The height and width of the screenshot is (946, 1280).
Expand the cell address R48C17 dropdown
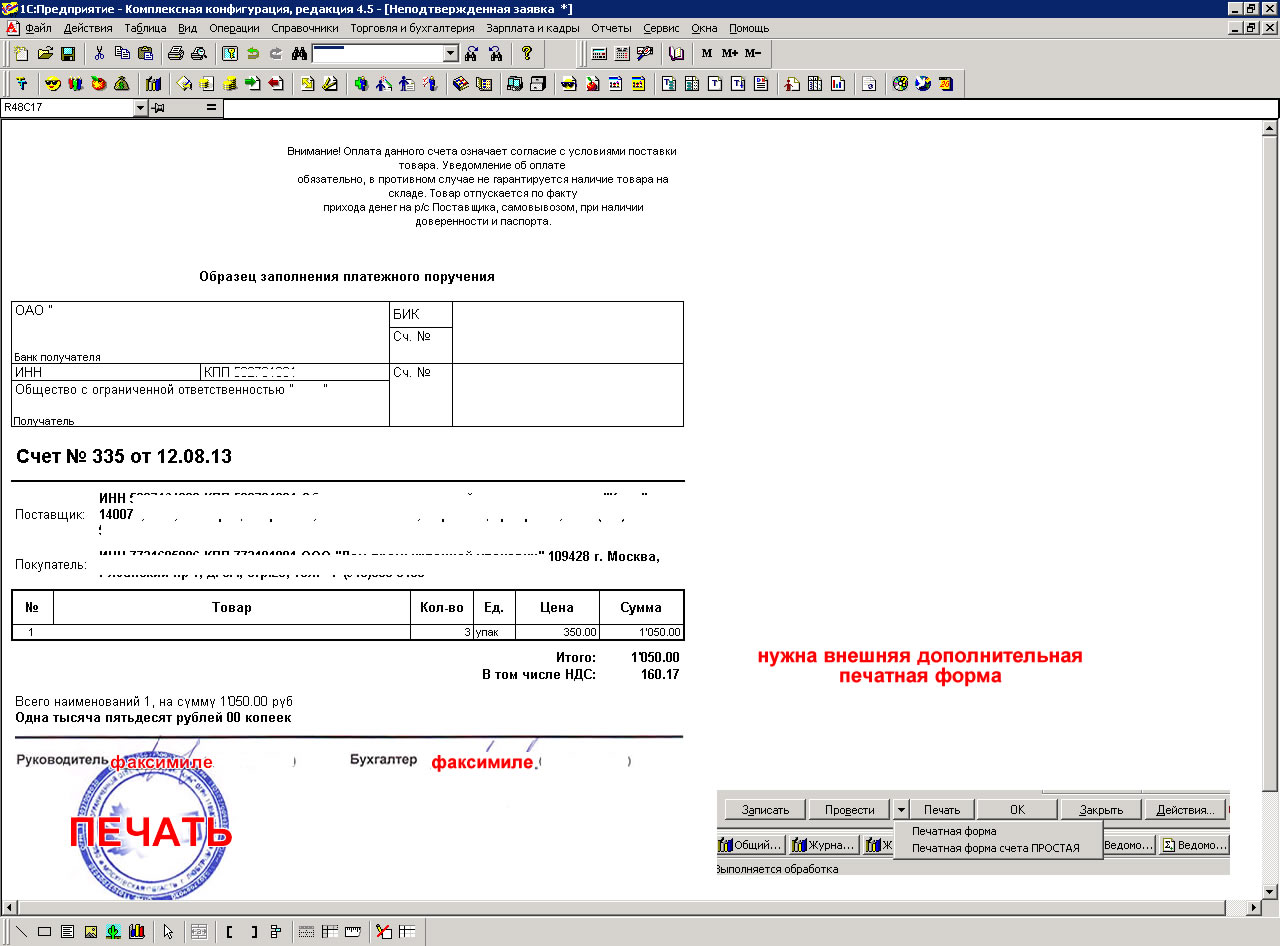click(x=140, y=107)
